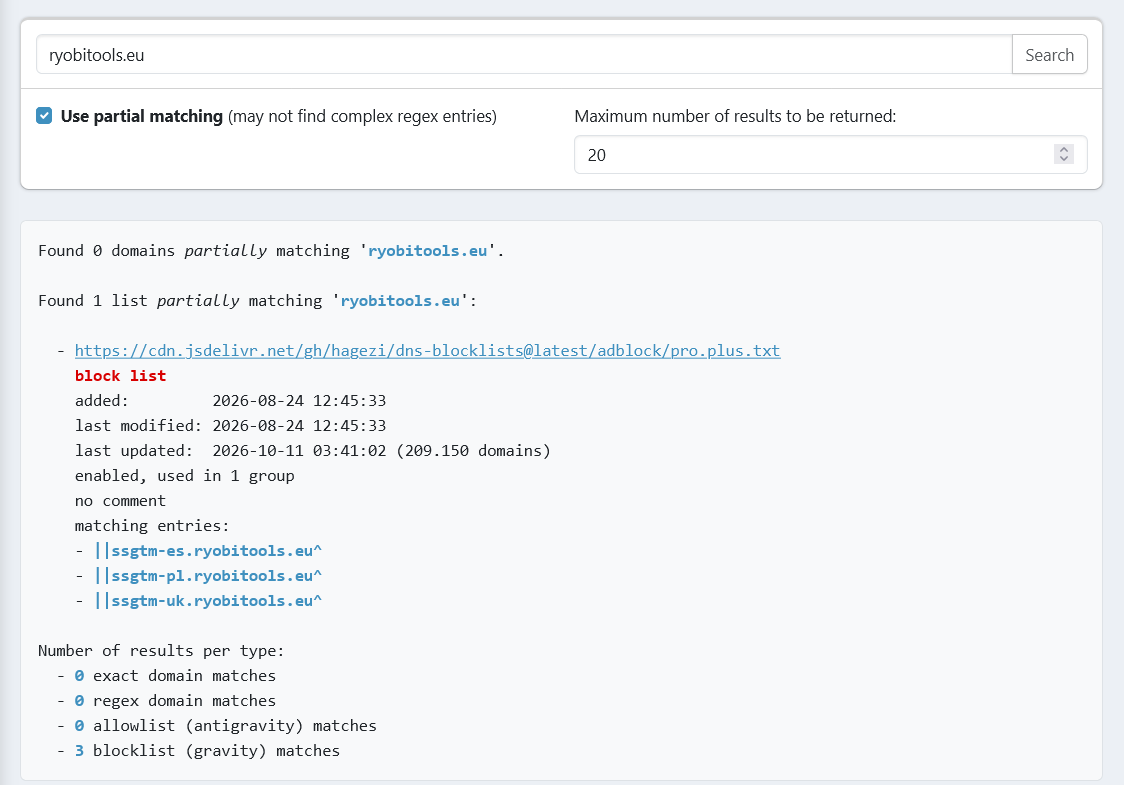Screen dimensions: 1124x785
Task: Click '0 exact domain matches' line
Action: 175,675
